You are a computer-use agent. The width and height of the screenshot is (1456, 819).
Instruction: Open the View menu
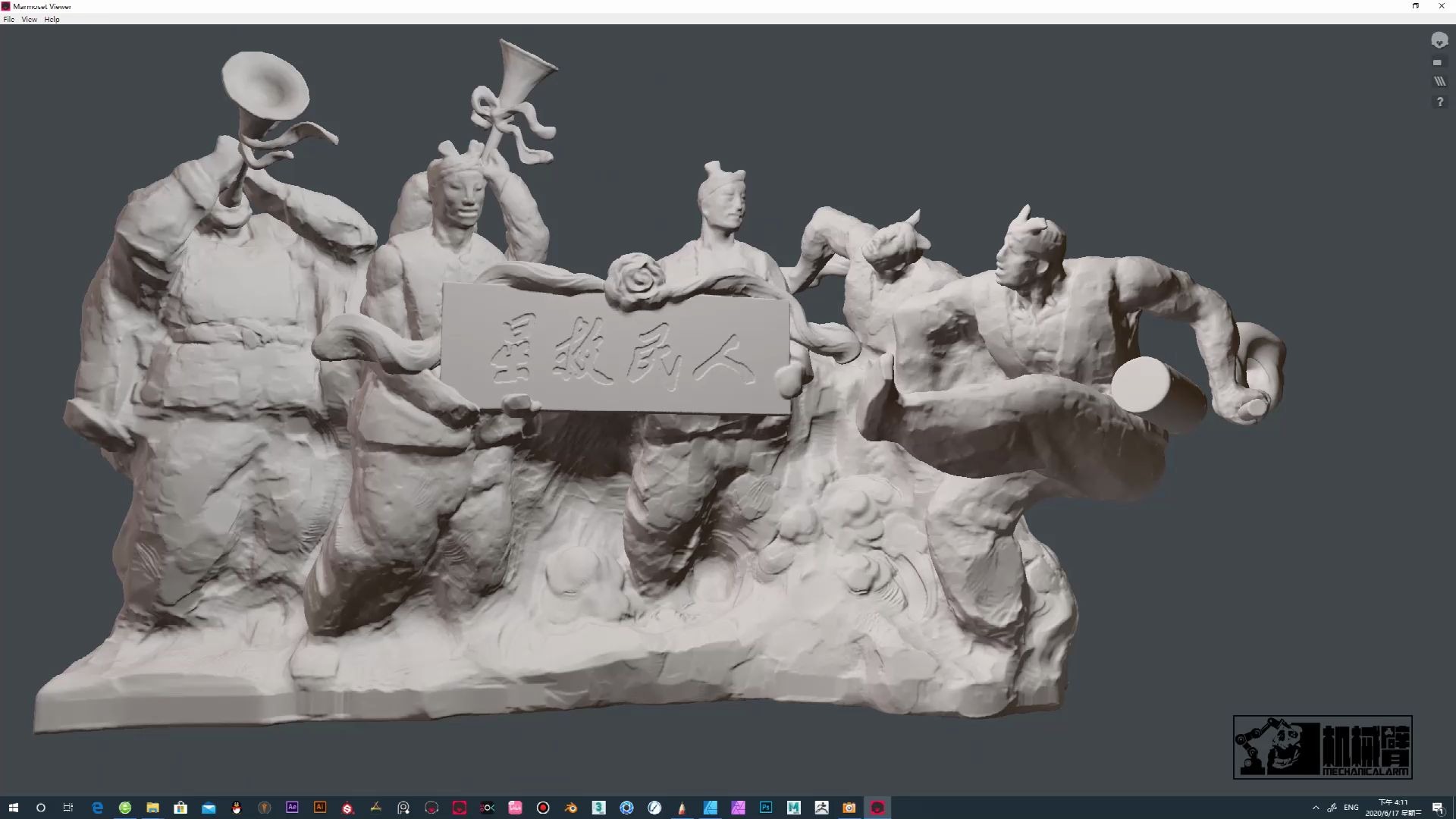[x=29, y=19]
